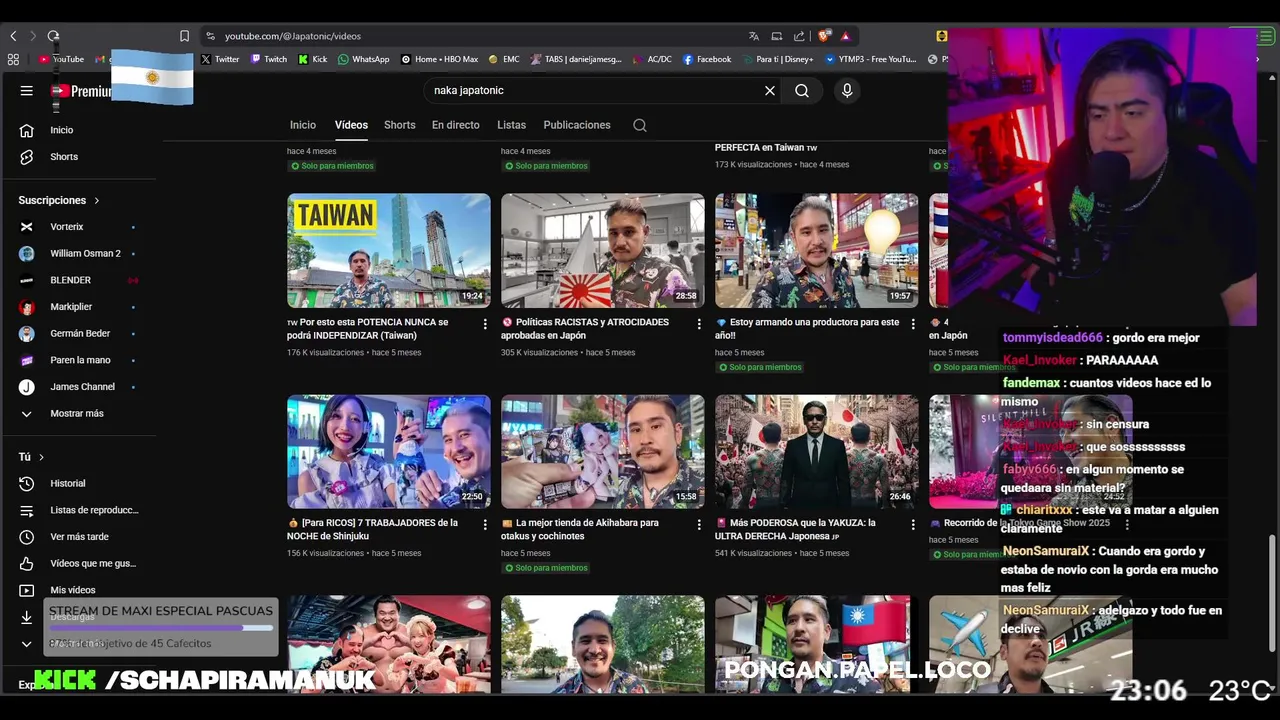1280x720 pixels.
Task: Open options menu for 7 TRABAJADORES video
Action: (485, 524)
